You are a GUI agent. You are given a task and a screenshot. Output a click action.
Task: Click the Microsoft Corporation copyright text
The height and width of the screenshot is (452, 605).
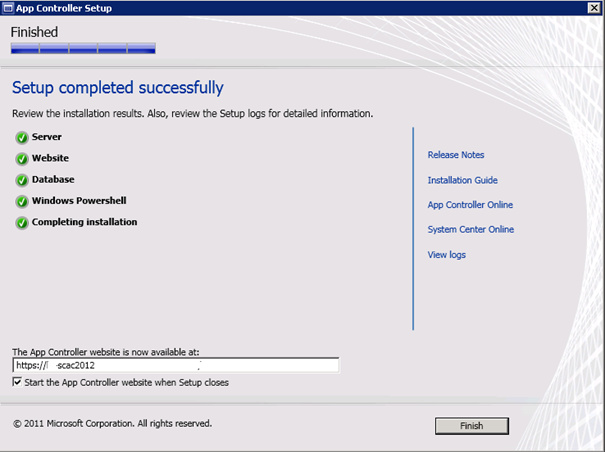[112, 423]
